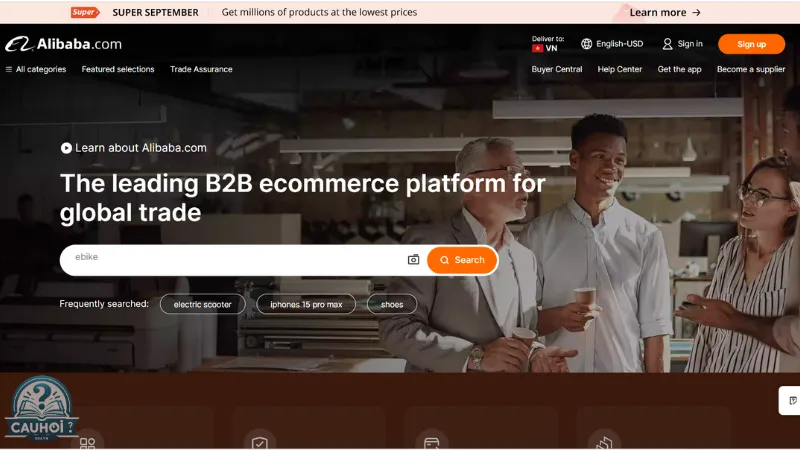
Task: Click the orange Search button
Action: [462, 260]
